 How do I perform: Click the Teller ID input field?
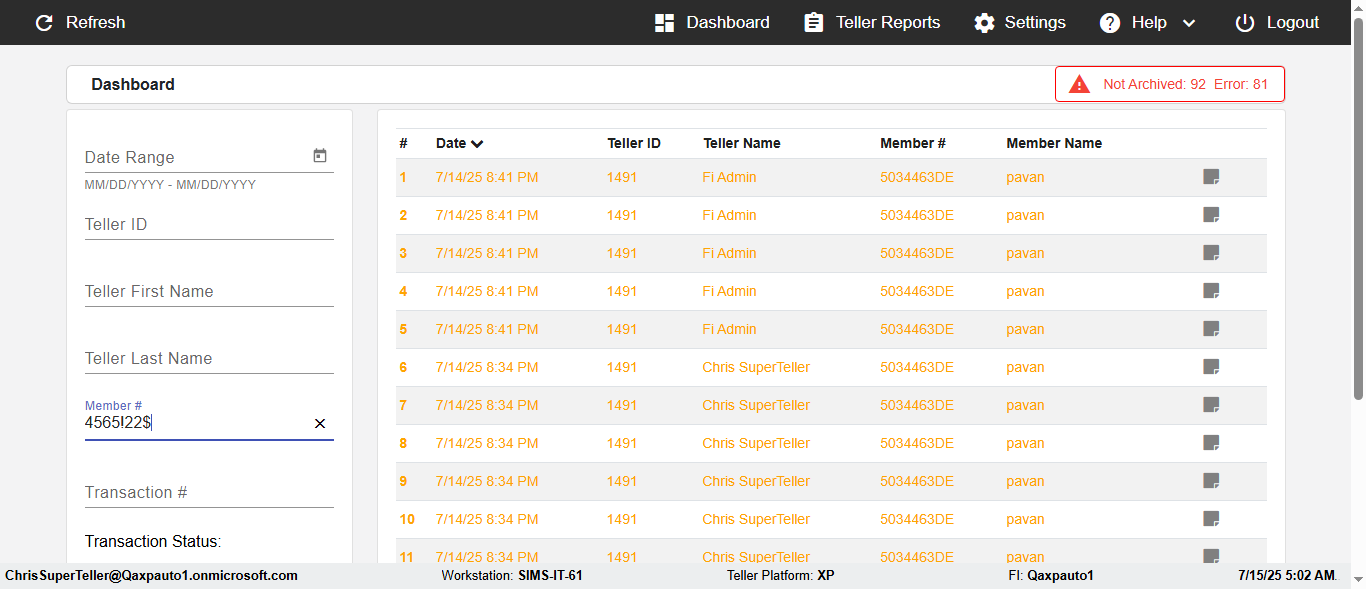209,225
